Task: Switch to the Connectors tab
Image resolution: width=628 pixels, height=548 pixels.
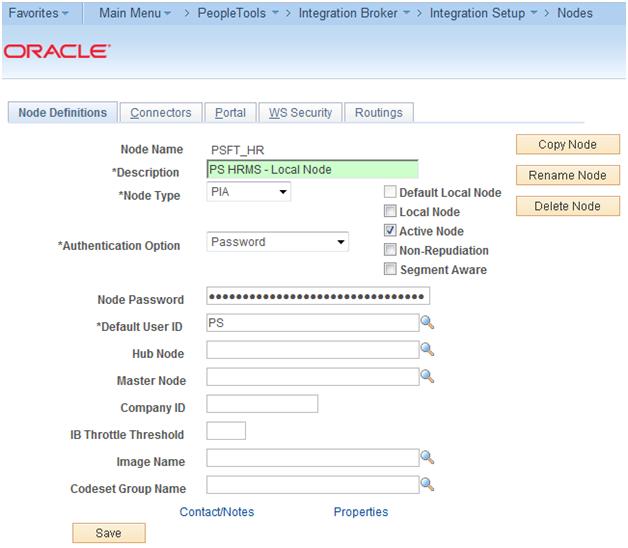Action: [161, 113]
